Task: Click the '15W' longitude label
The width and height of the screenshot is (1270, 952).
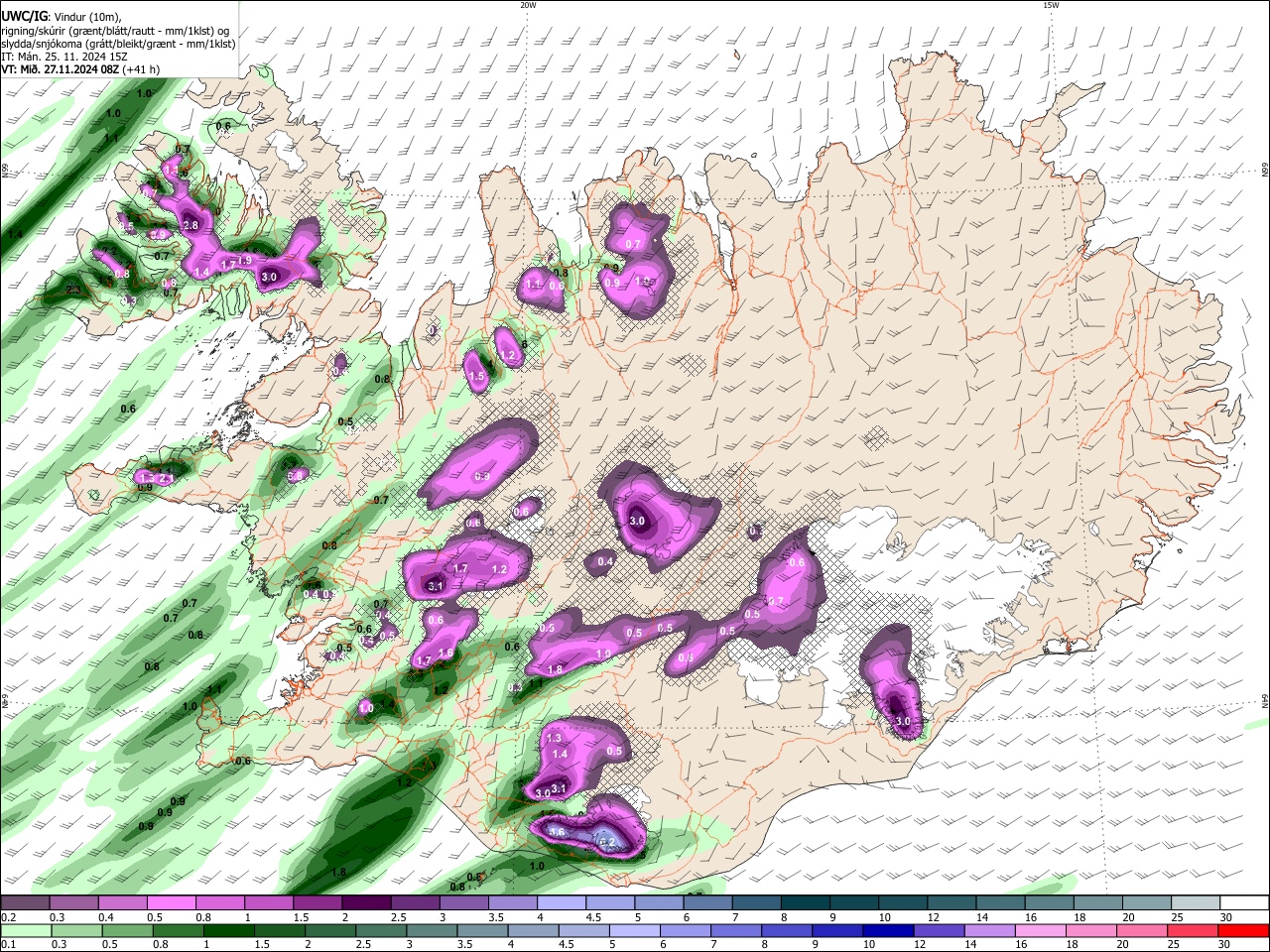Action: click(1051, 5)
